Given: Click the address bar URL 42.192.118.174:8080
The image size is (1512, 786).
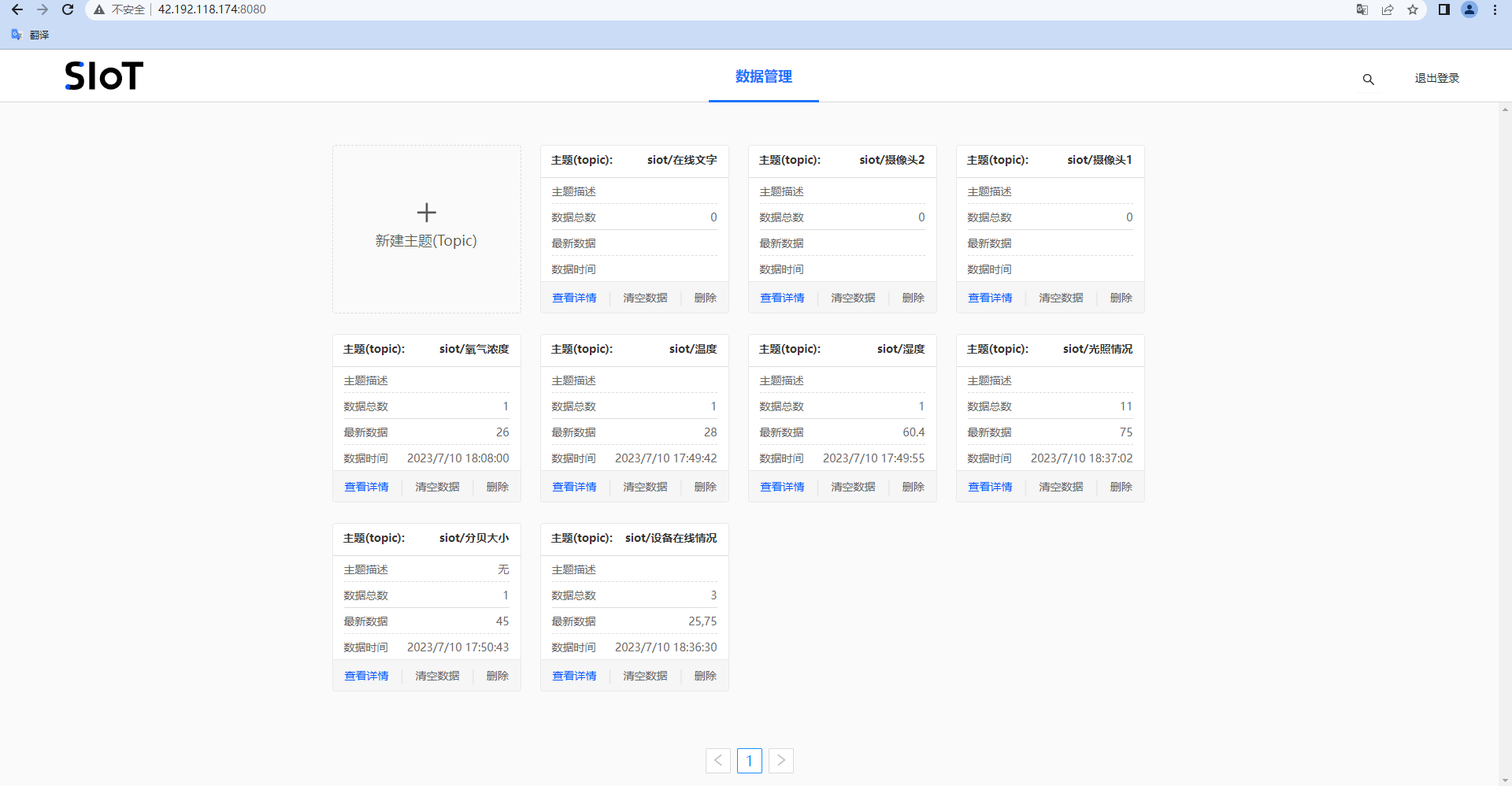Looking at the screenshot, I should click(x=212, y=9).
